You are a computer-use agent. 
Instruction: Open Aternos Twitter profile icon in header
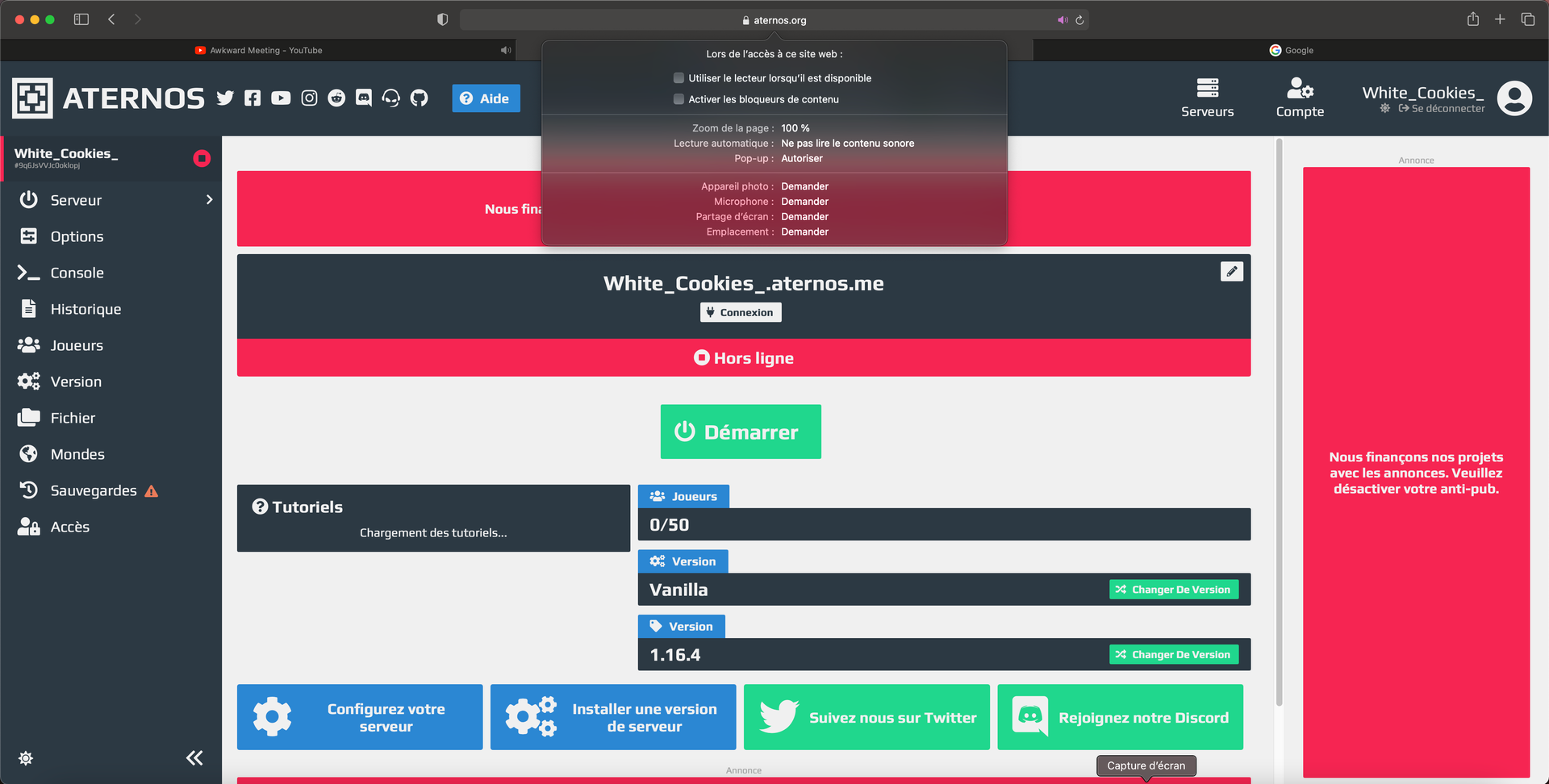(x=225, y=98)
